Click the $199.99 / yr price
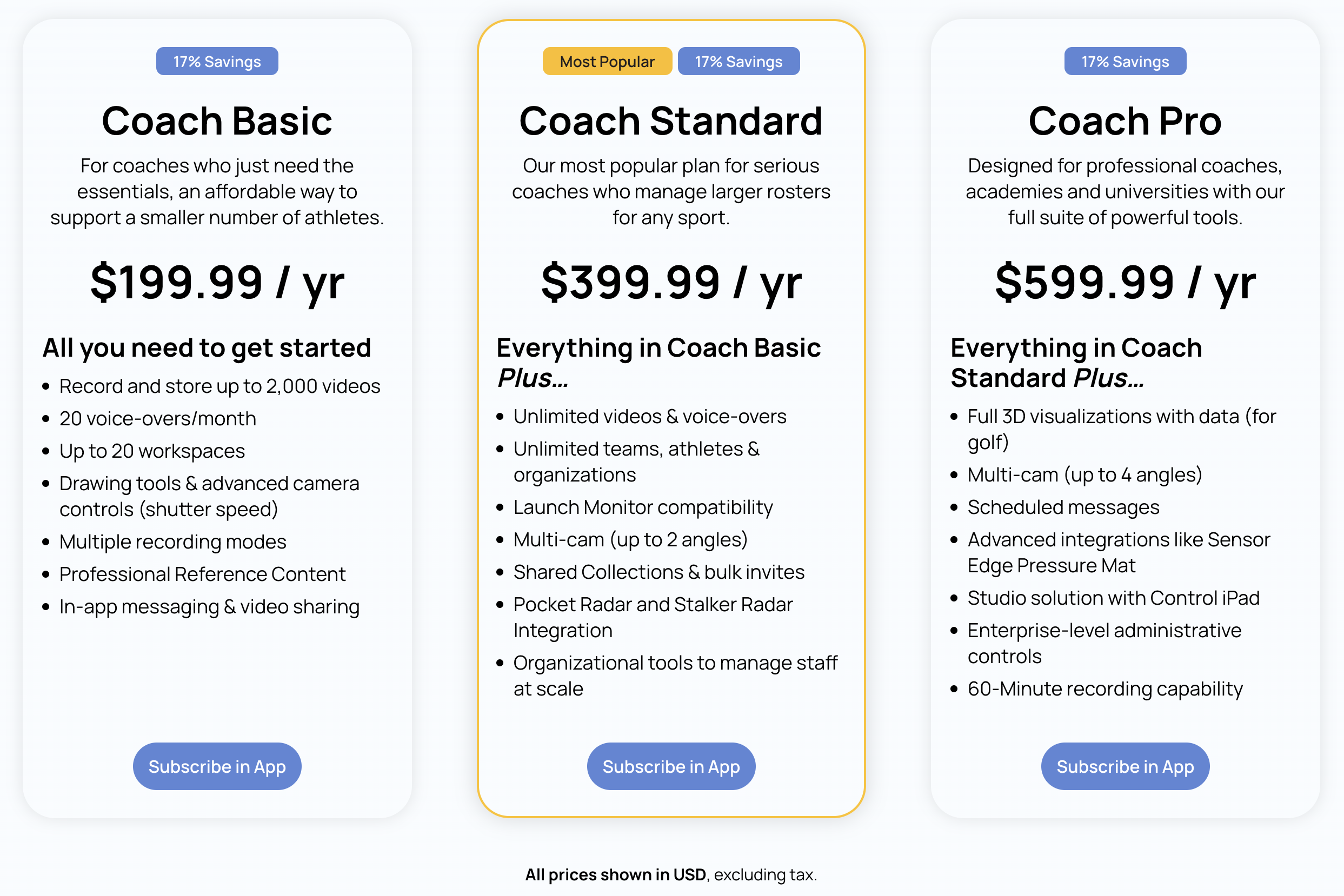 click(x=217, y=283)
